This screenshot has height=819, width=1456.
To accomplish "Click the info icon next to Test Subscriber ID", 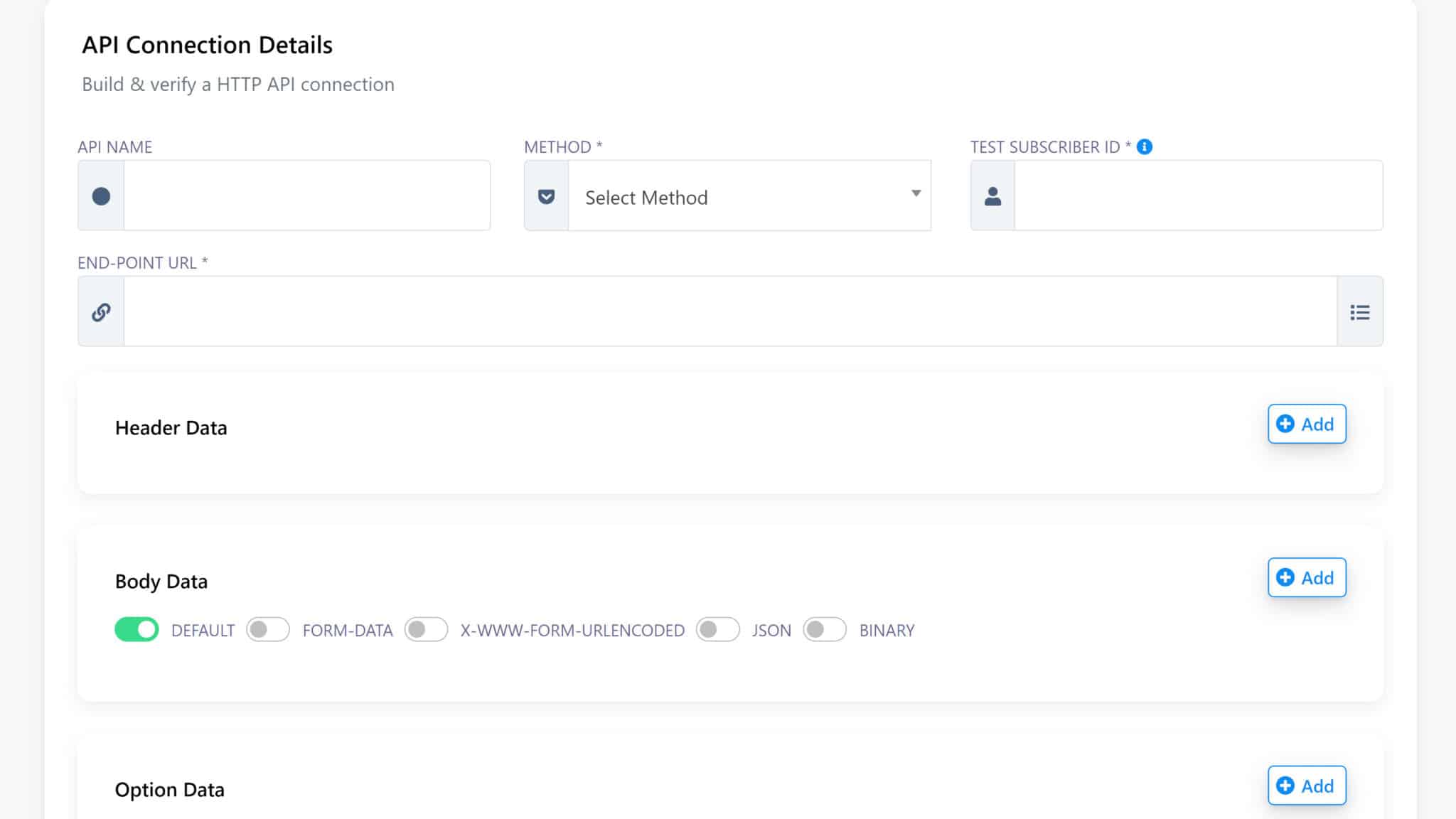I will click(1145, 146).
